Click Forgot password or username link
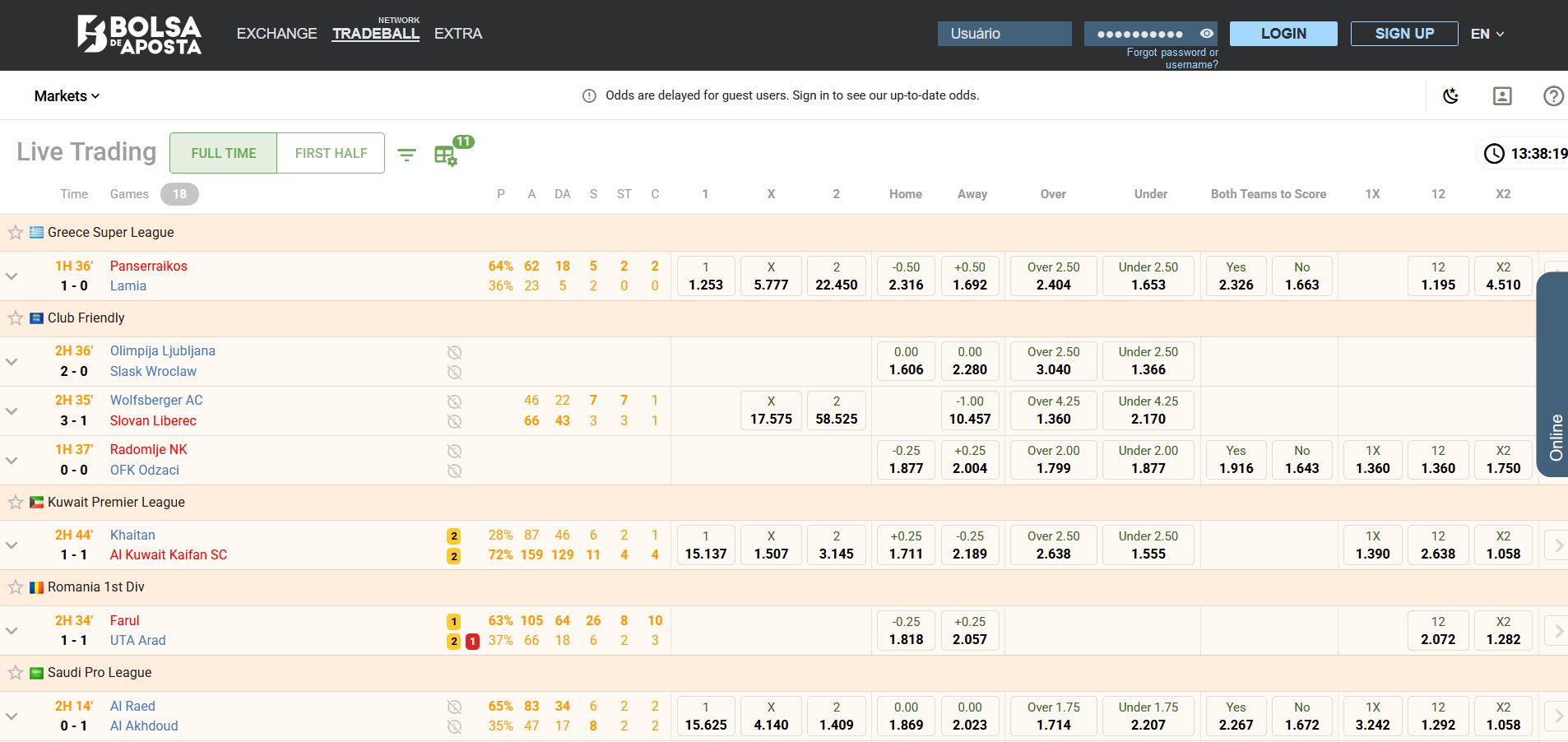This screenshot has height=742, width=1568. (1172, 58)
